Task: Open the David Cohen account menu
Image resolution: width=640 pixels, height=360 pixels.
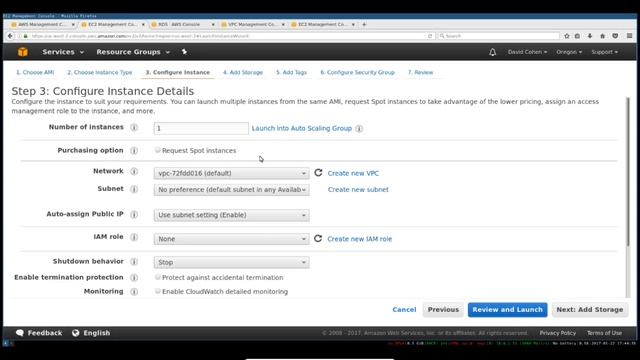Action: pos(527,52)
